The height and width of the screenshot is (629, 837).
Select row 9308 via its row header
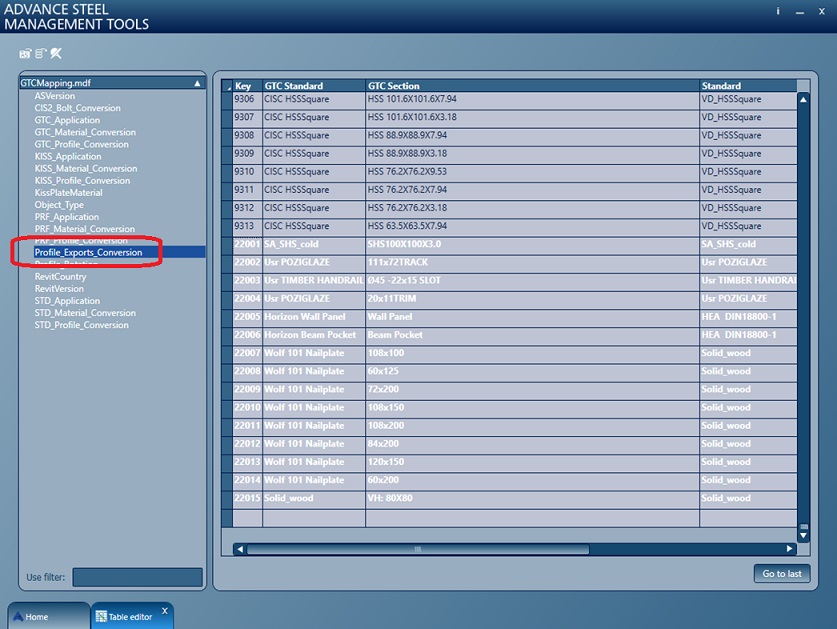227,136
